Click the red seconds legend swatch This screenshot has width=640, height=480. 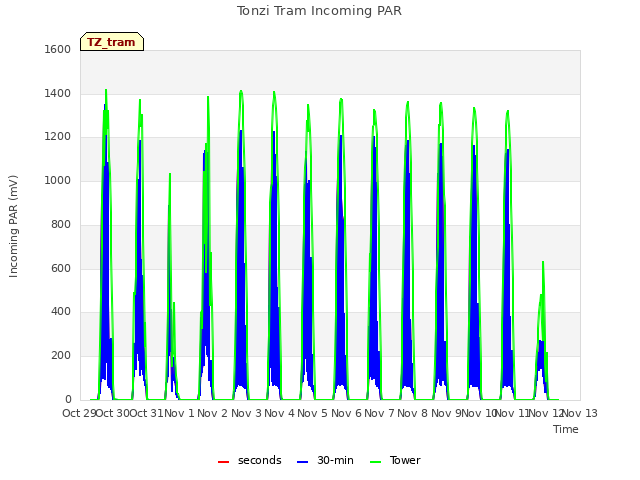[223, 462]
